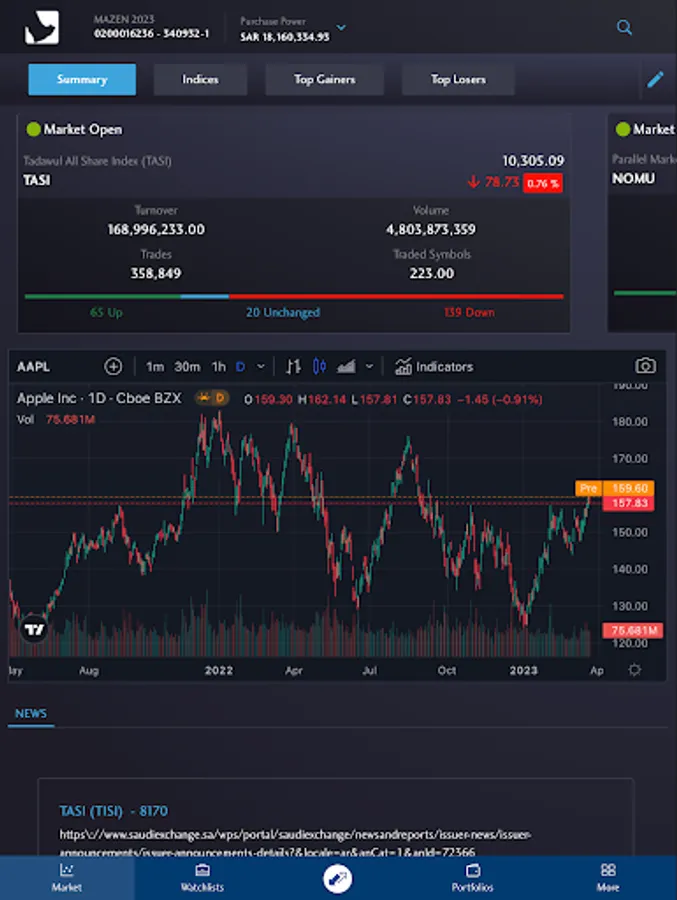
Task: Select the NEWS tab
Action: pyautogui.click(x=31, y=713)
